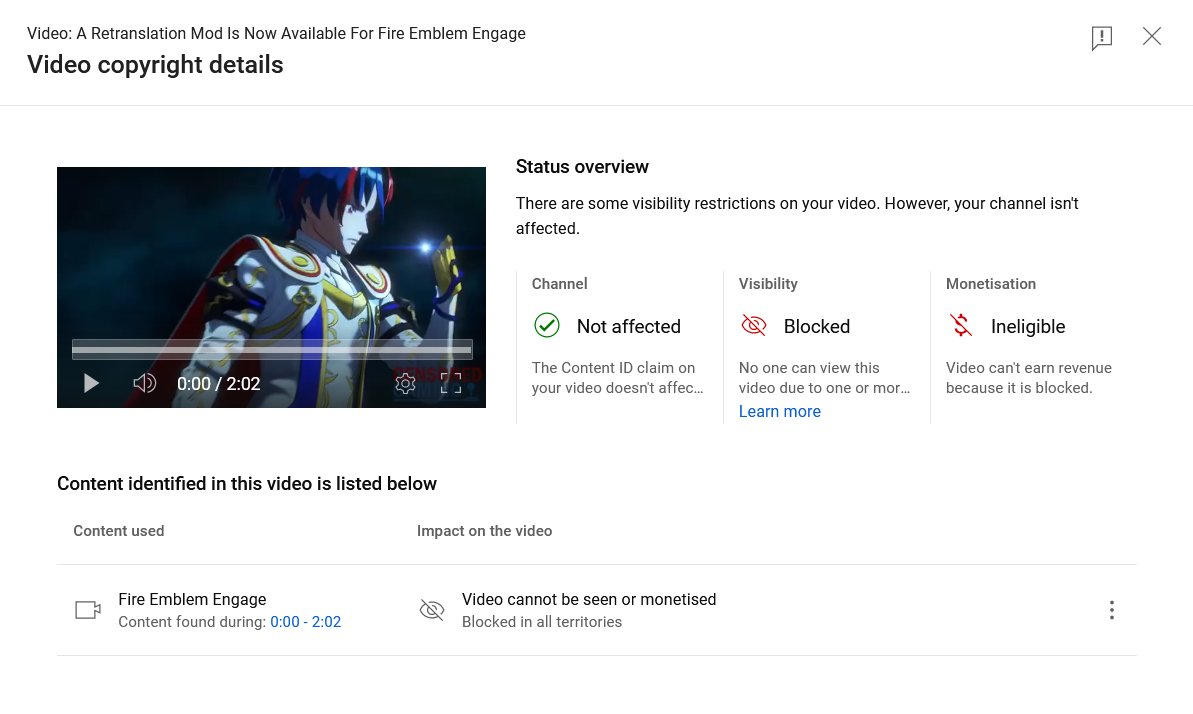Viewport: 1193px width, 714px height.
Task: Click the 'Fire Emblem Engage' content name
Action: tap(192, 599)
